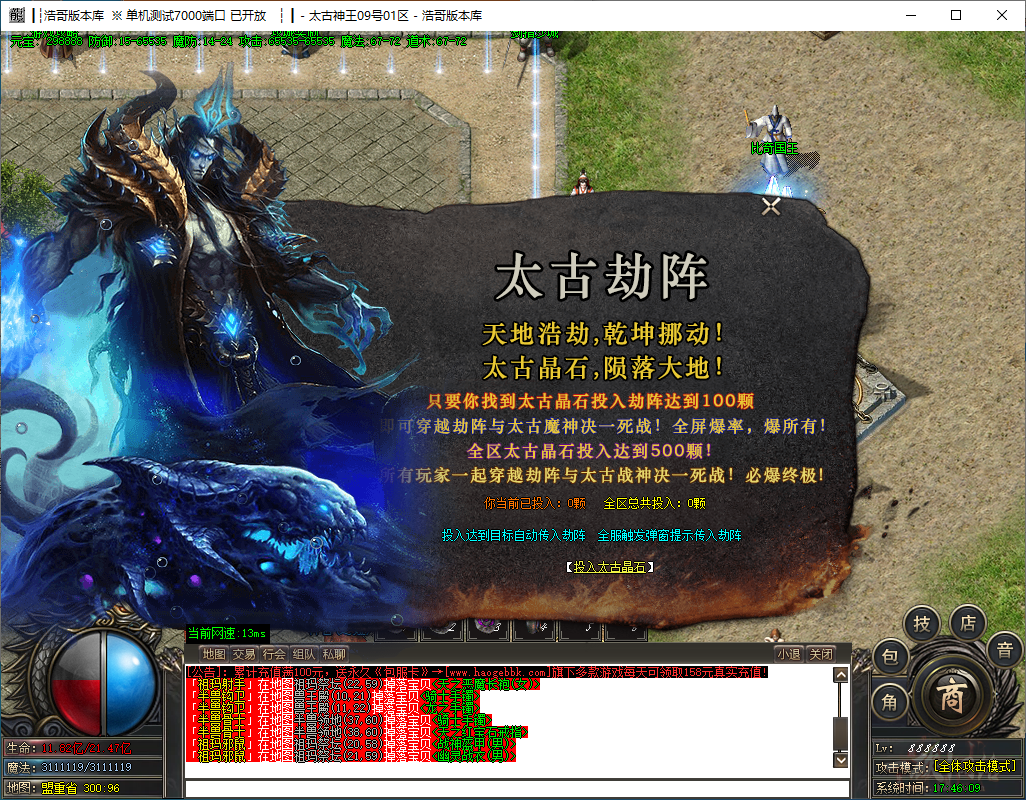Screen dimensions: 1026x800
Task: Click the 龙之手镯 drop message
Action: pyautogui.click(x=333, y=708)
